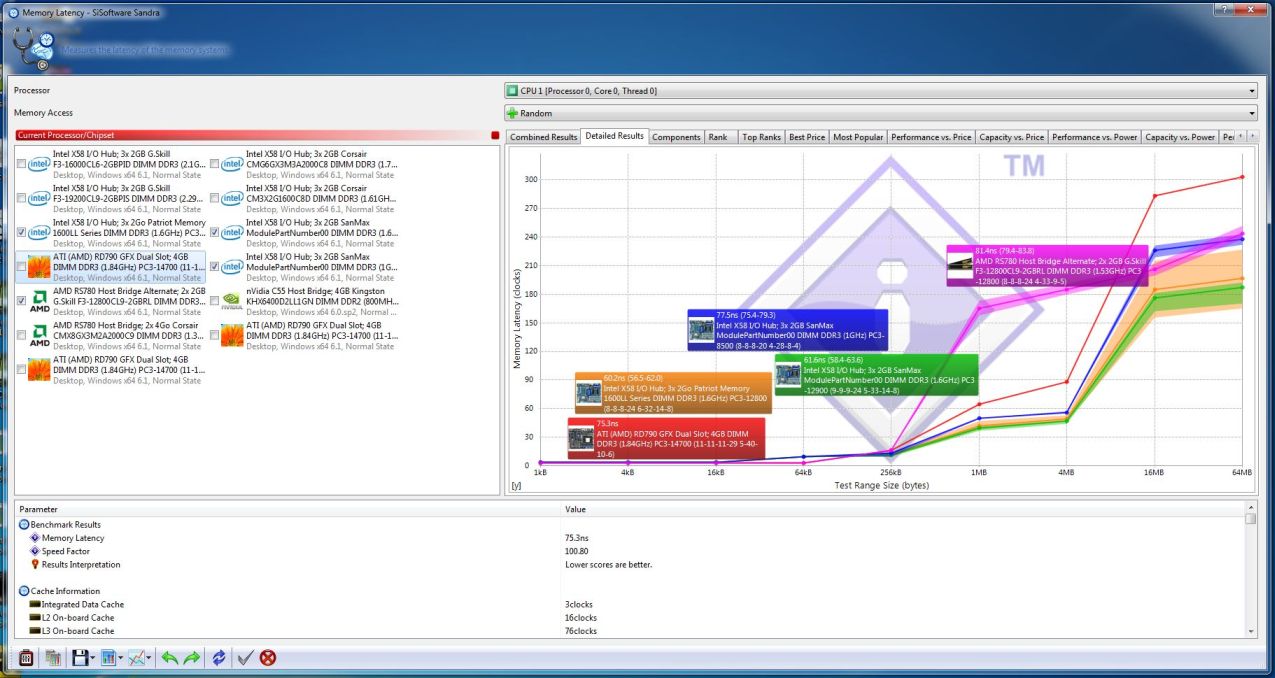Open the Performance vs. Price tab

(931, 137)
